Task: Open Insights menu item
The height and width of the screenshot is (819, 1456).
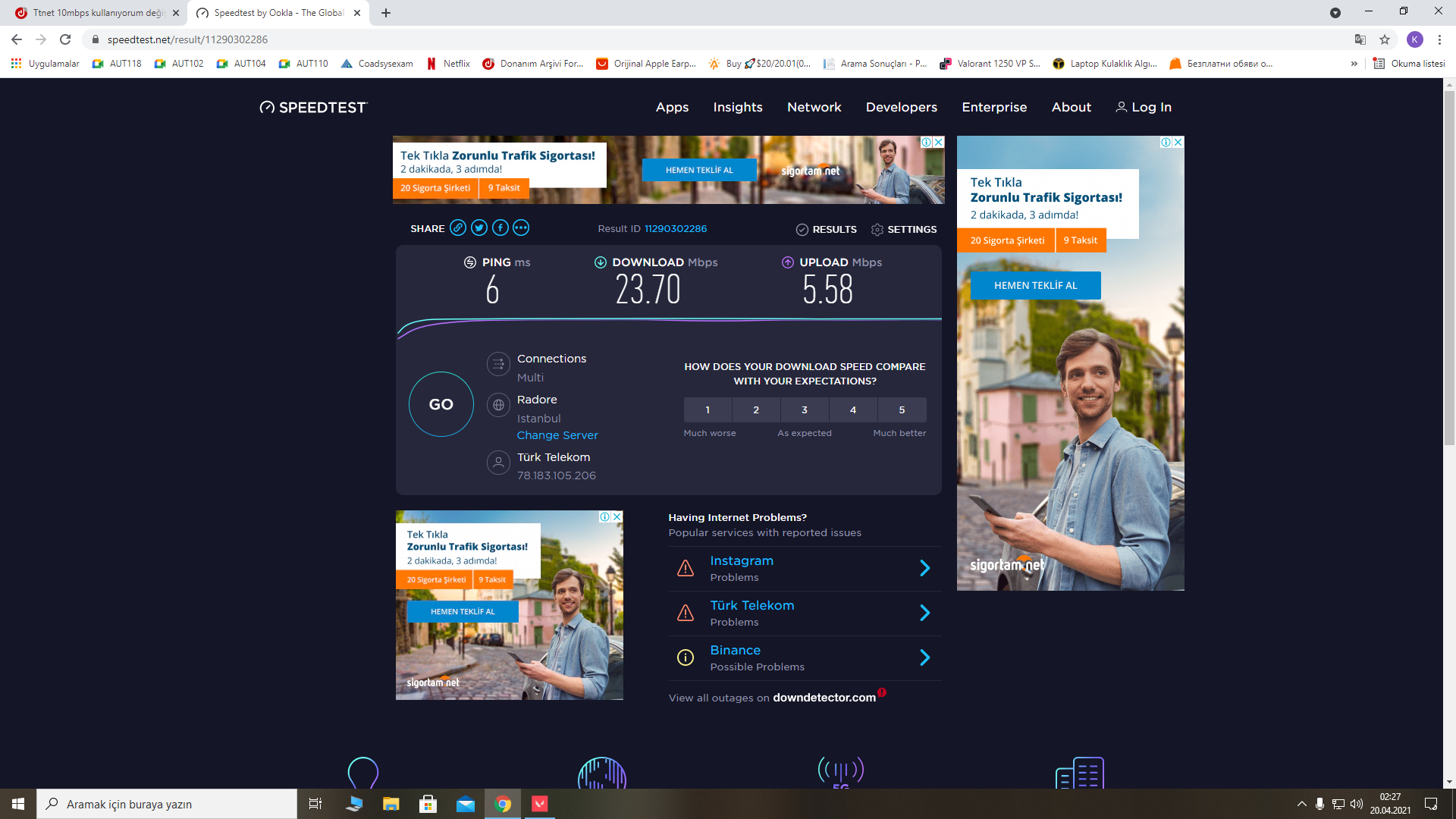Action: pos(738,107)
